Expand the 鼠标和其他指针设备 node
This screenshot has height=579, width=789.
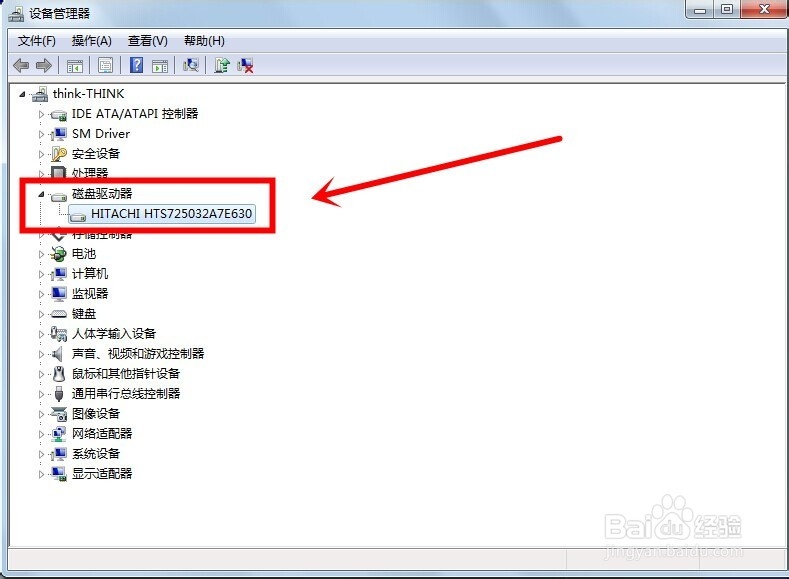click(x=41, y=374)
